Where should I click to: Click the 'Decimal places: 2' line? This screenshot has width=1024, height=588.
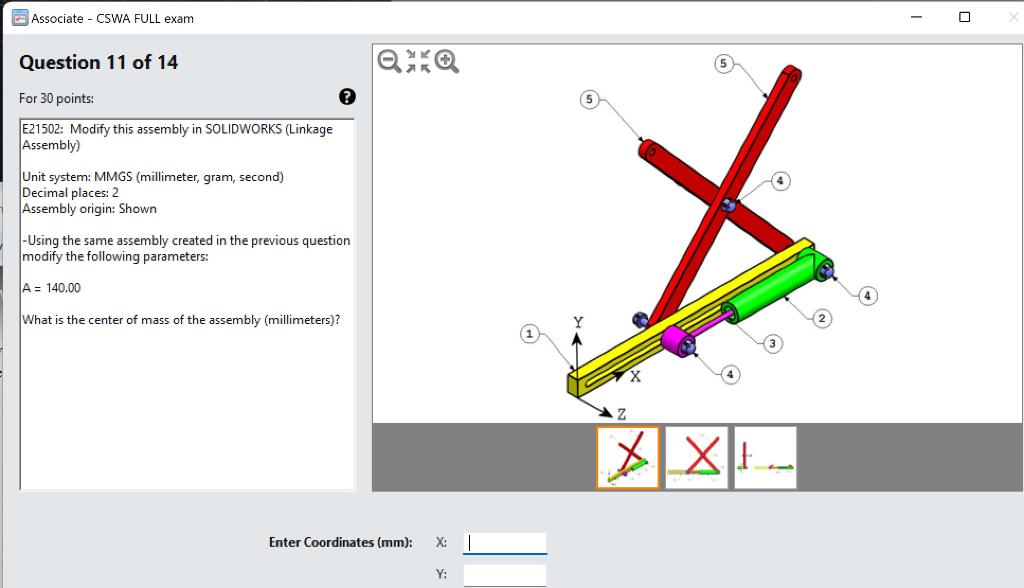click(71, 193)
